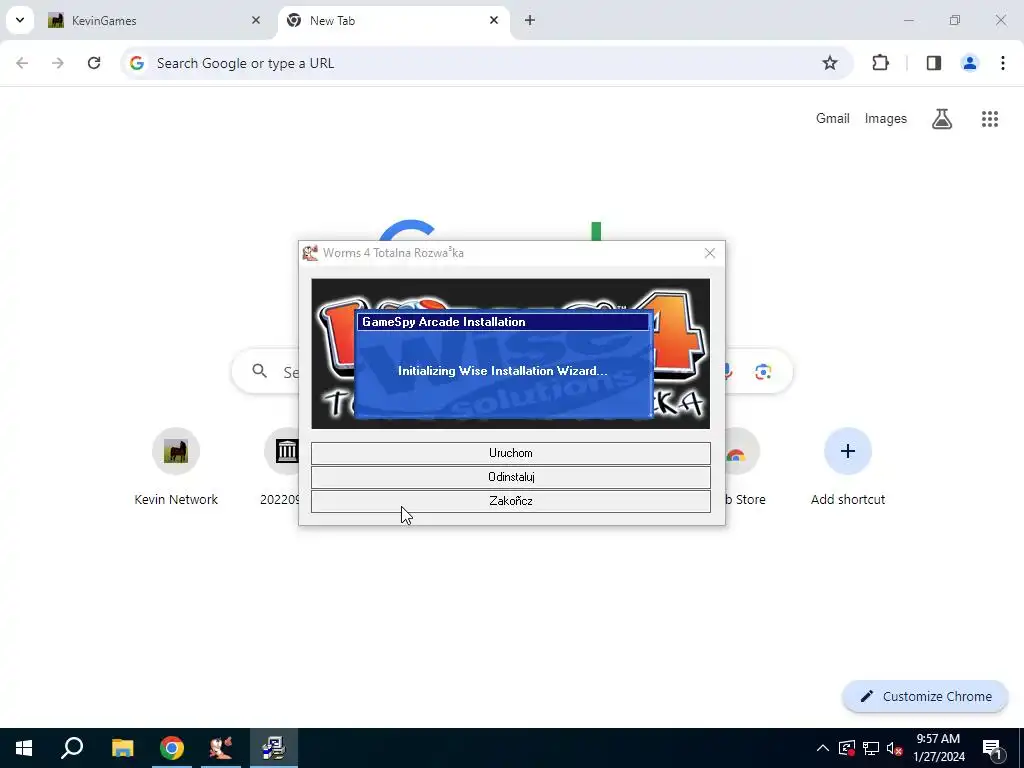
Task: Click search magnifier in Google search box
Action: 260,372
